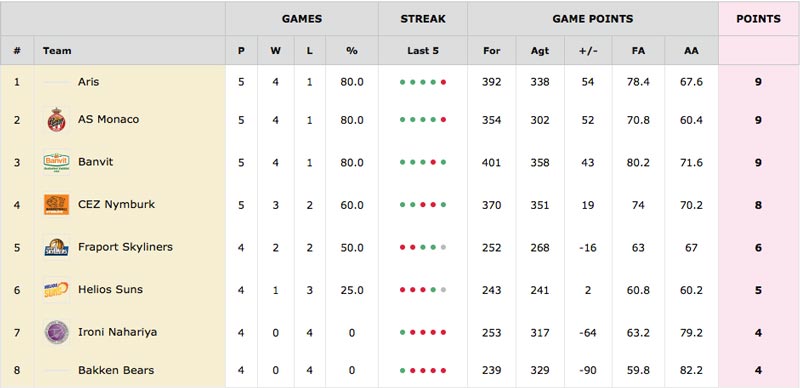The image size is (800, 388).
Task: Open the Aris team link
Action: 89,82
